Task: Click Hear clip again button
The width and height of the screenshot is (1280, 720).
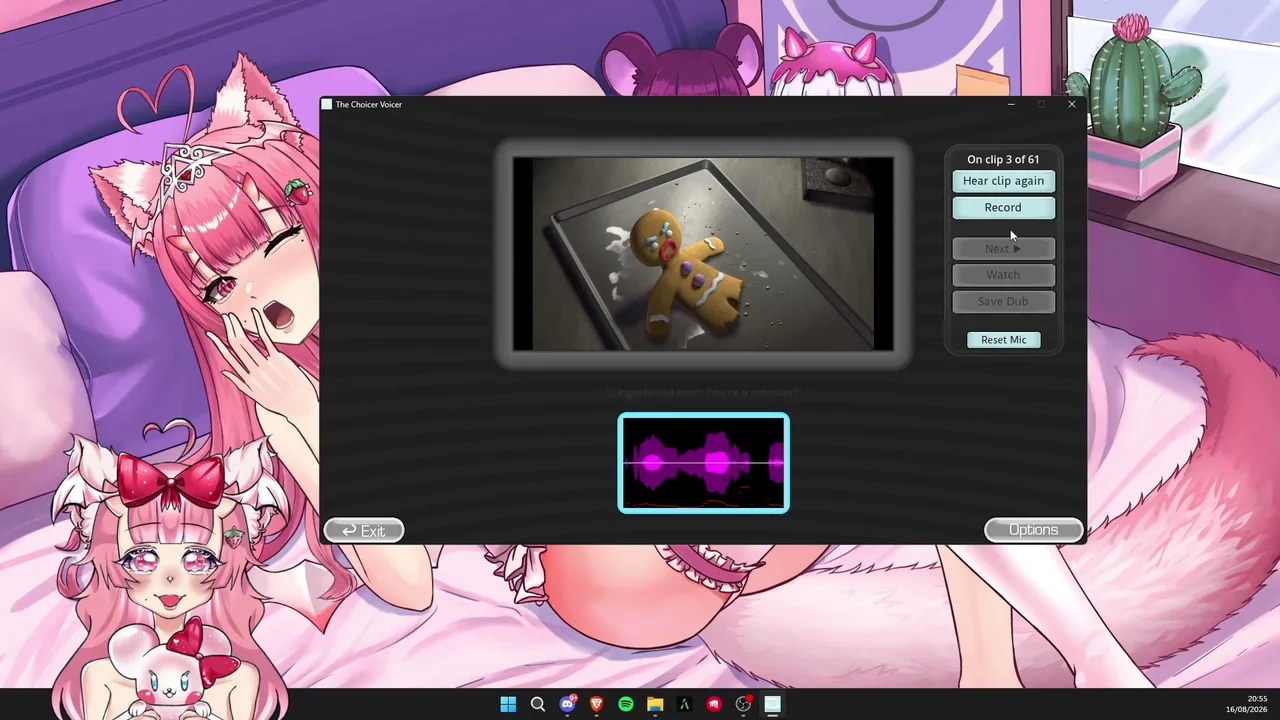Action: coord(1003,181)
